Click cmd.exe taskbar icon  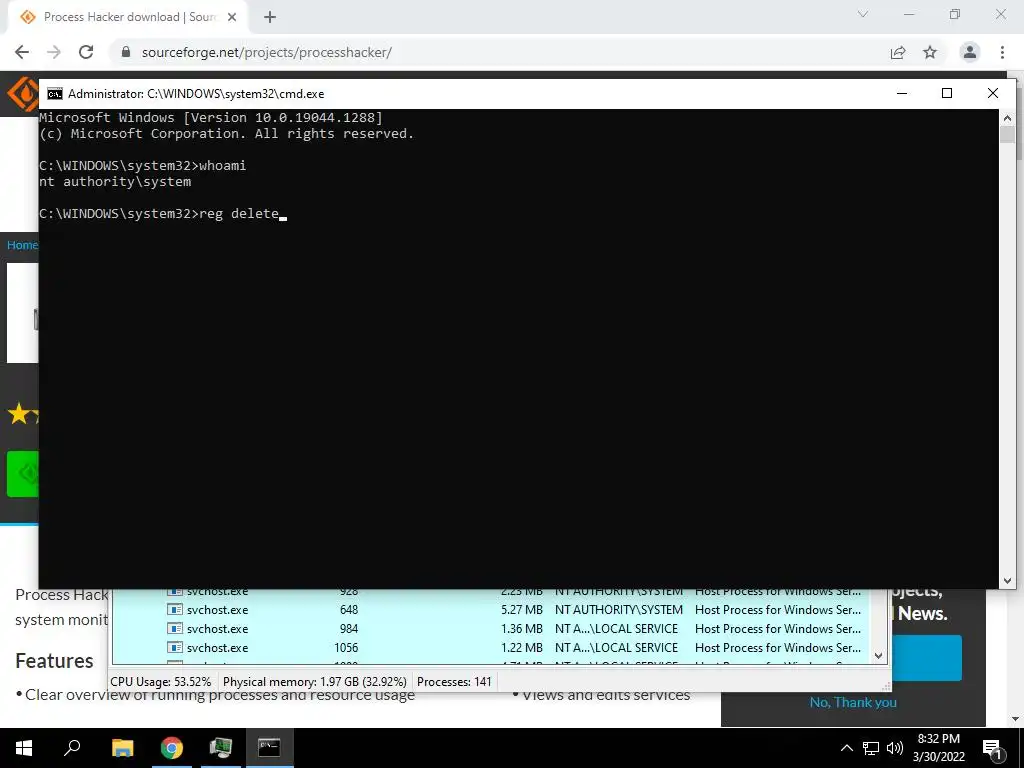tap(269, 748)
